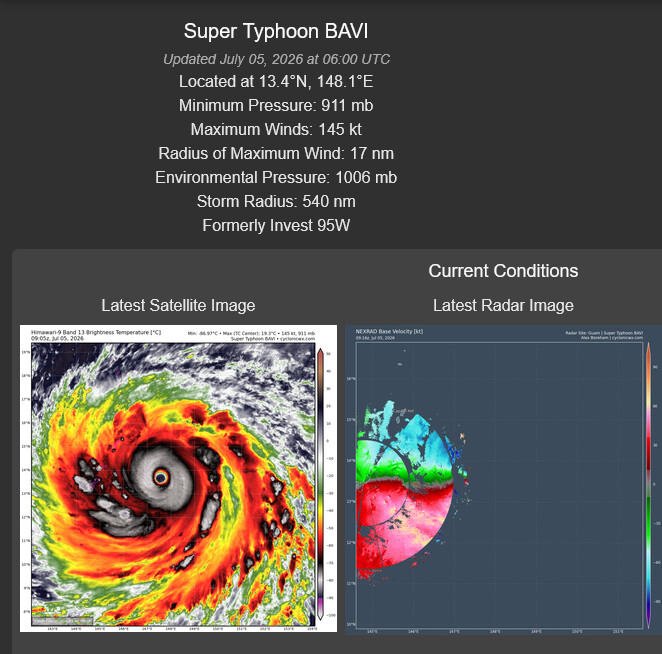Screen dimensions: 662x654
Task: Select the 'Updated July 05, 2026 at 06:00 UTC' line
Action: click(x=276, y=59)
